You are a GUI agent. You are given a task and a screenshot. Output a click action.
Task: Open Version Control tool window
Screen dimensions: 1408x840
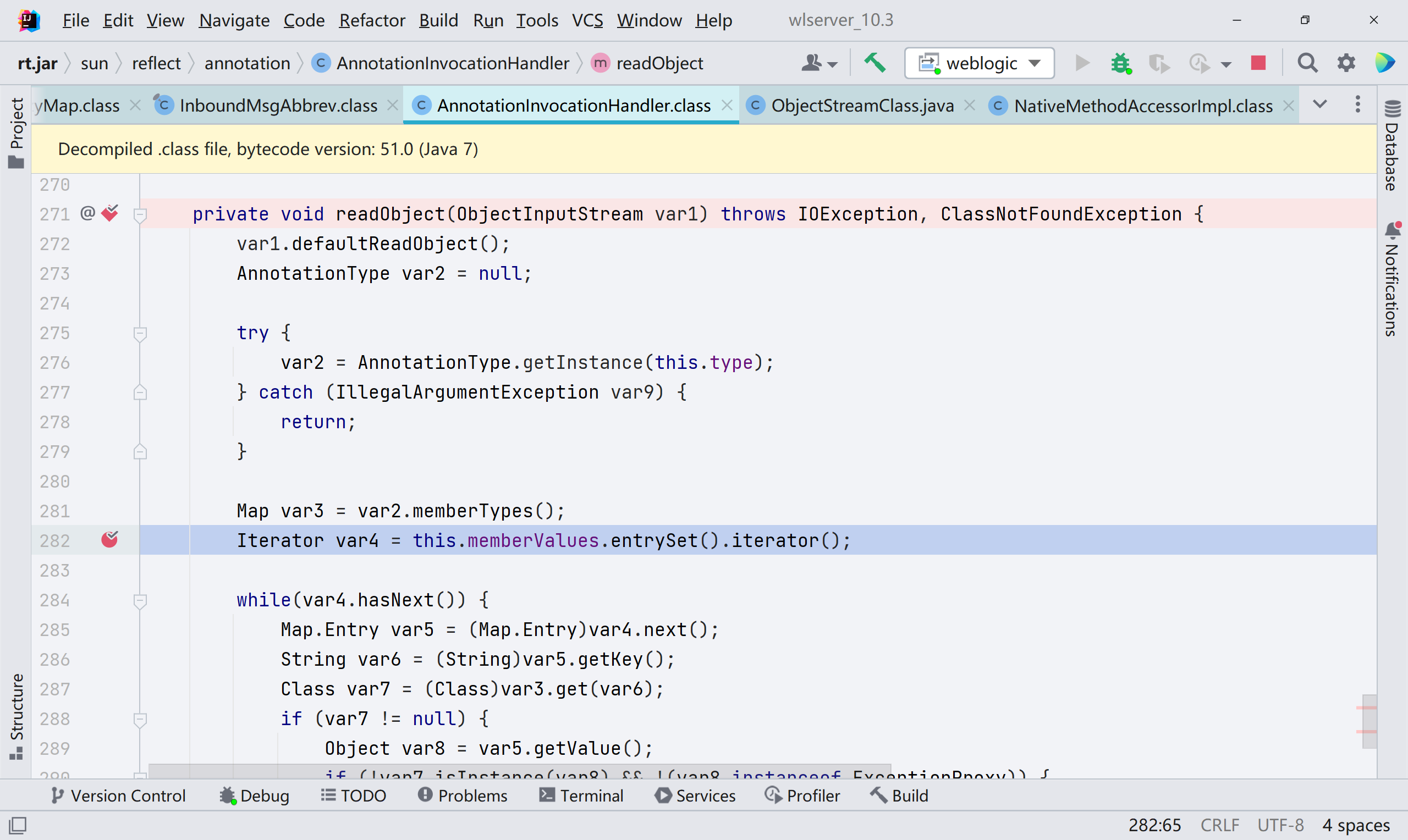118,795
